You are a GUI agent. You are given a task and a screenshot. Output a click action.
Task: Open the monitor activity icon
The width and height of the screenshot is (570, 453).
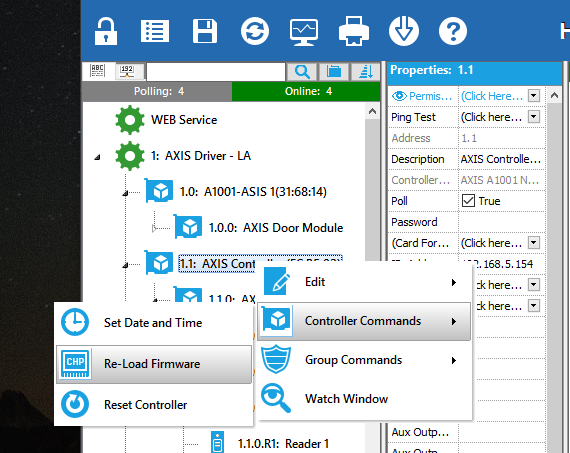(x=304, y=32)
